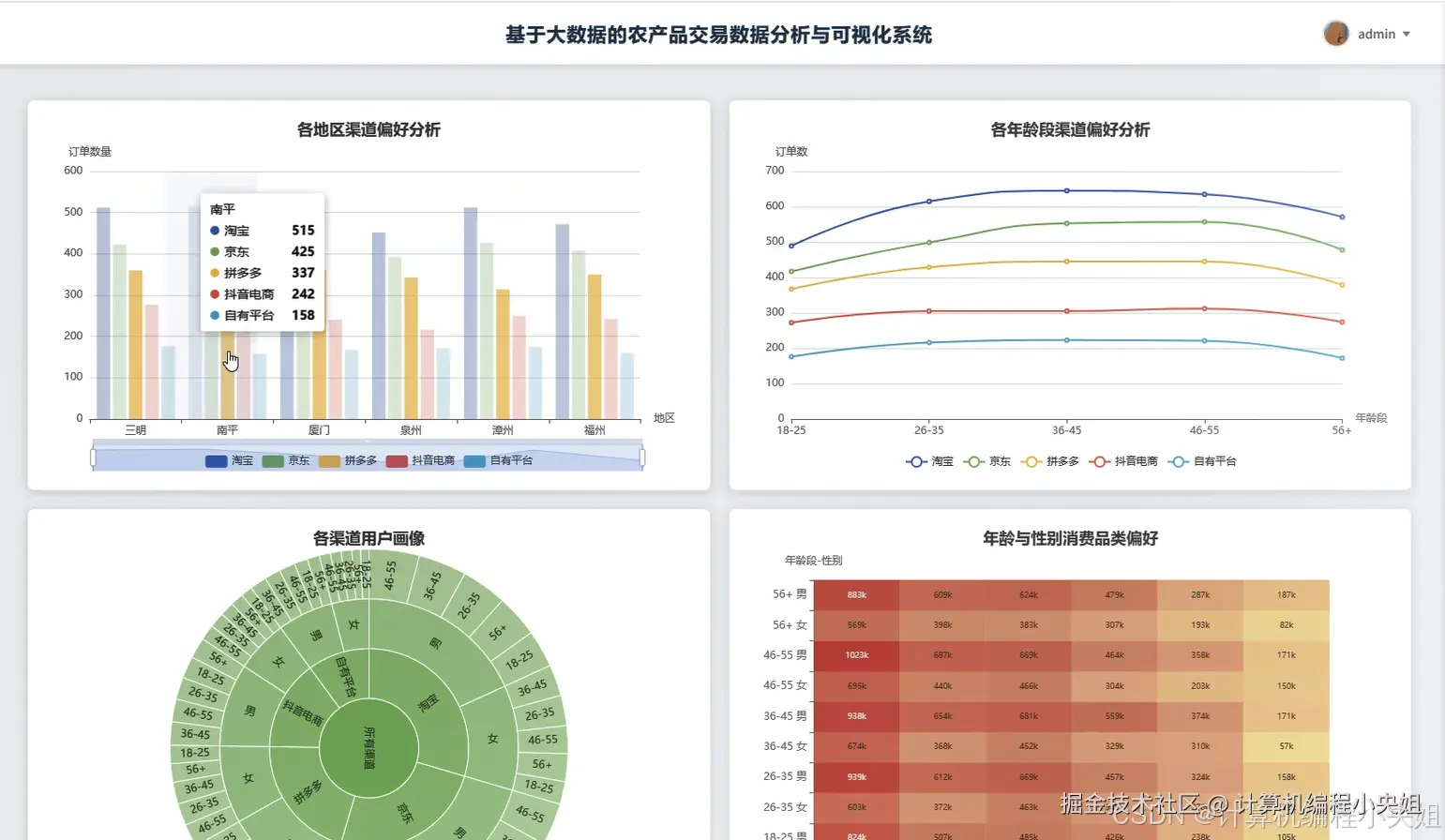Click the green 京东 bar for 泉州
The width and height of the screenshot is (1445, 840).
pyautogui.click(x=395, y=337)
